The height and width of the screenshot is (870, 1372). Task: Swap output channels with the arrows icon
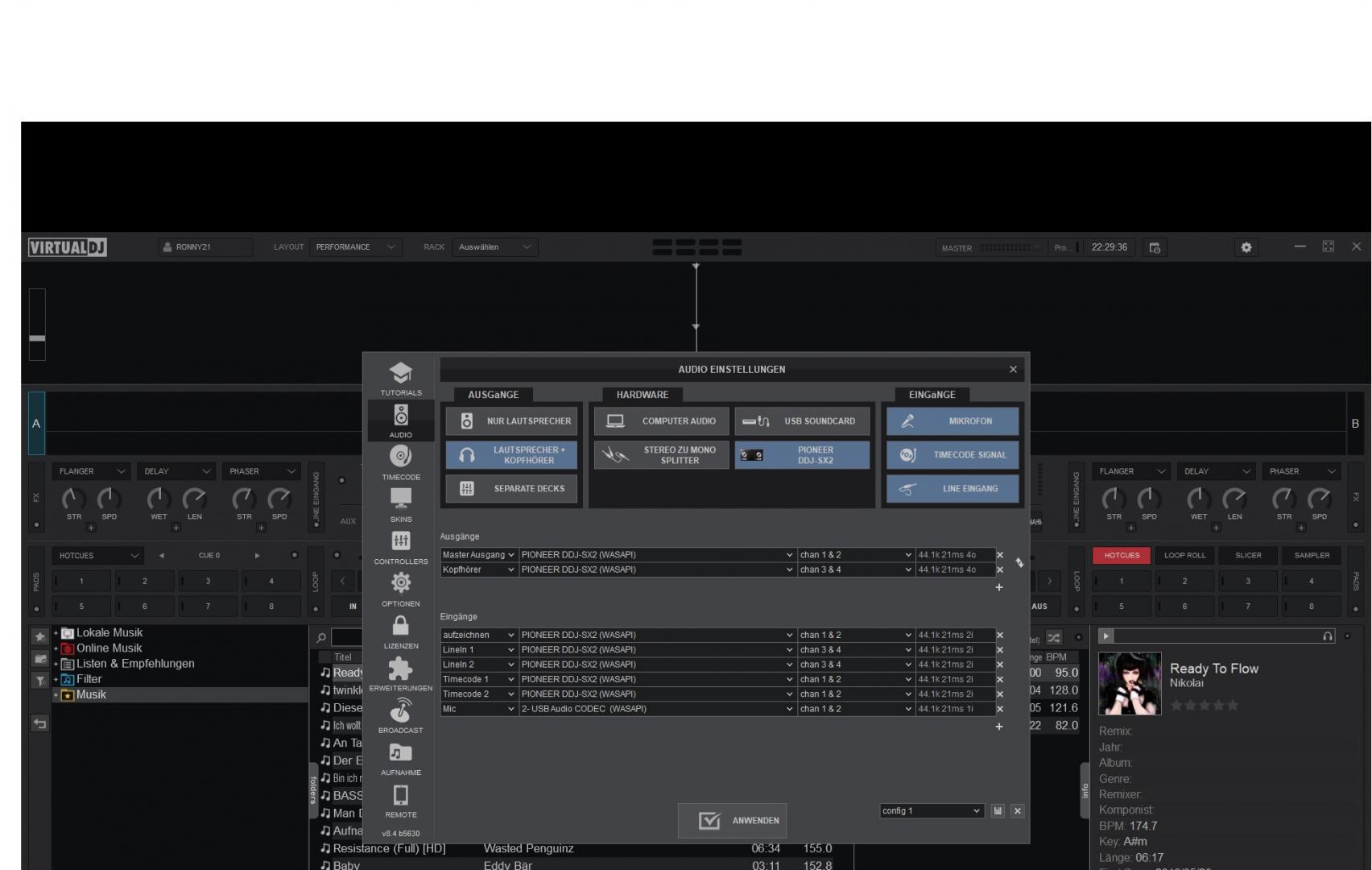[1019, 563]
